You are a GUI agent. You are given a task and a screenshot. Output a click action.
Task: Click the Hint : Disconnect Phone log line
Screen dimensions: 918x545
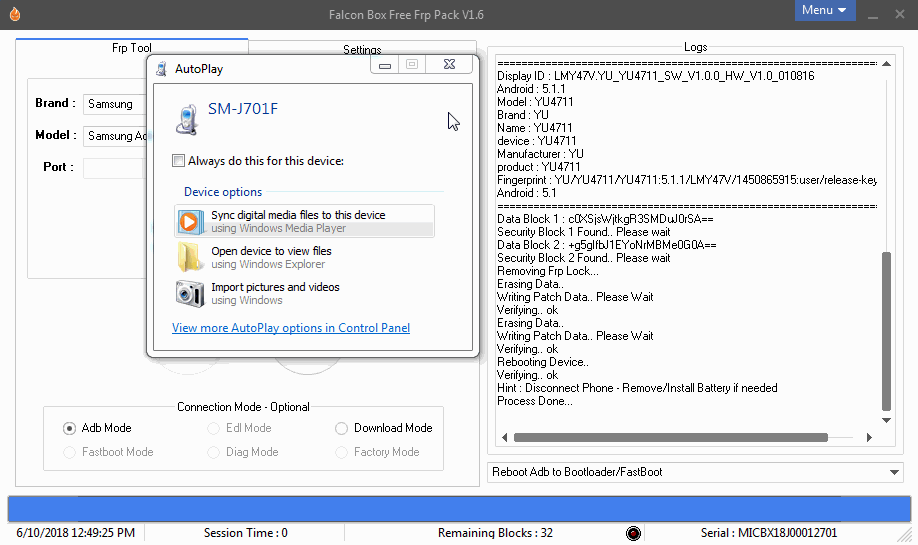637,388
